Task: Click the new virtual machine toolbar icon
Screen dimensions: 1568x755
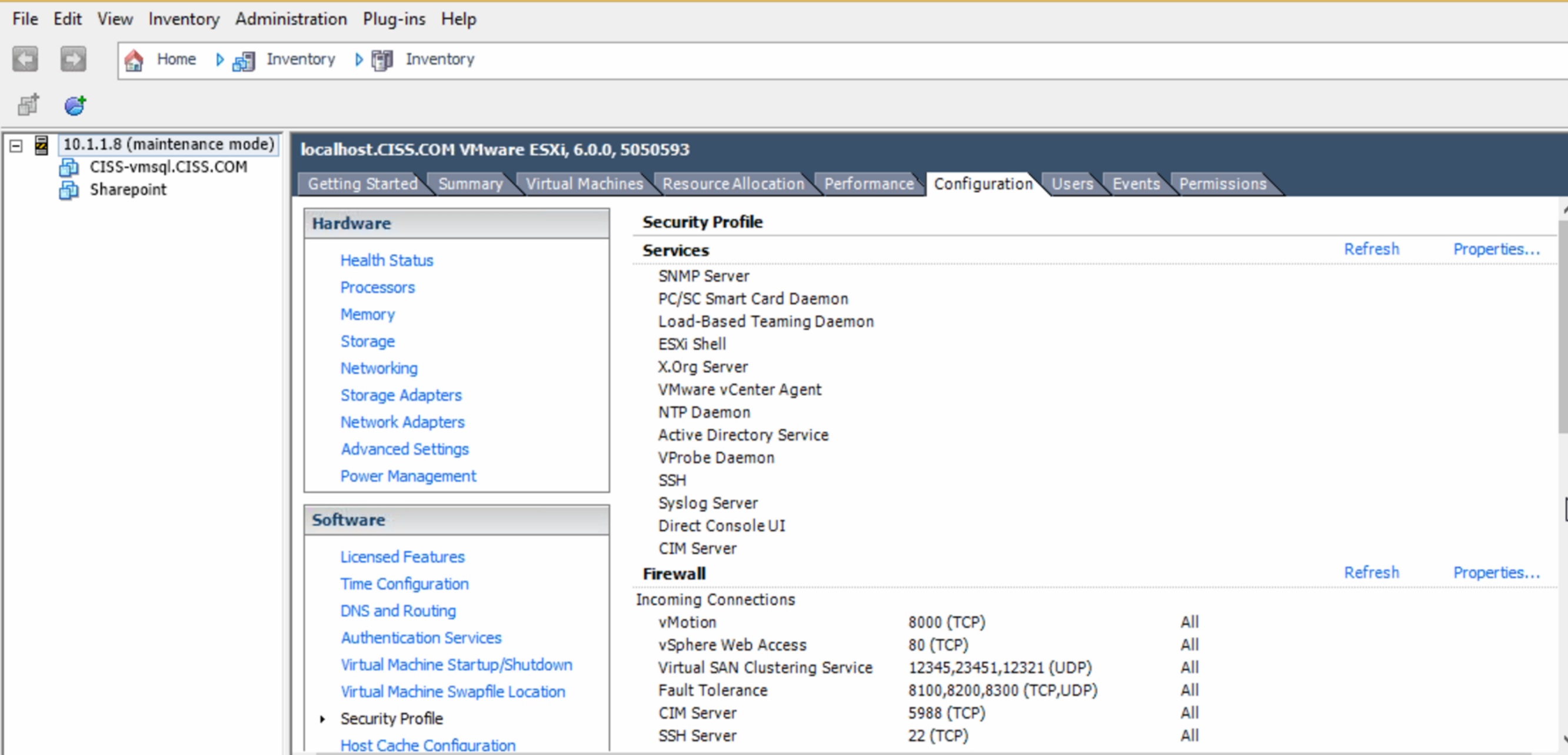Action: [x=28, y=105]
